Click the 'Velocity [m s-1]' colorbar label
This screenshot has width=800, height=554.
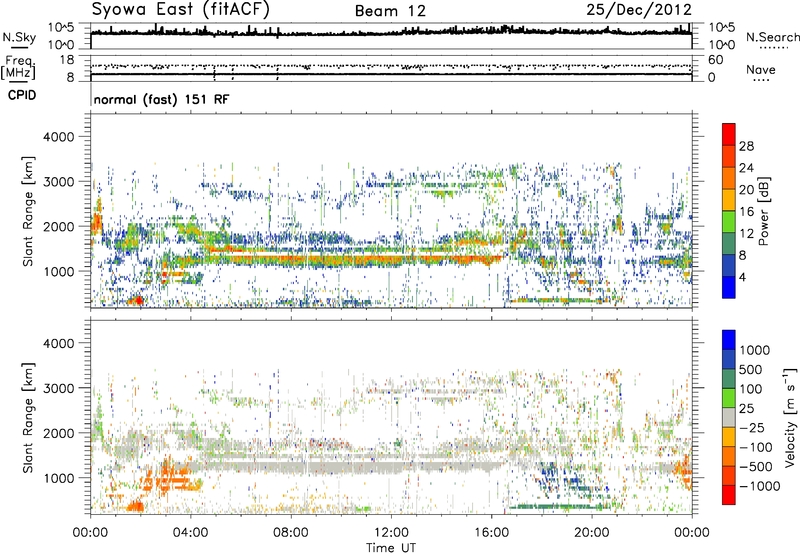pos(790,417)
